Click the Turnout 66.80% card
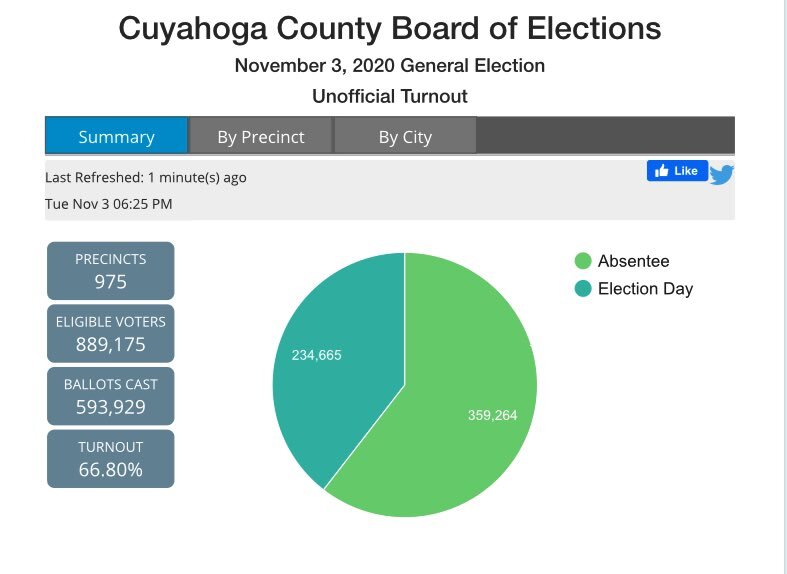The width and height of the screenshot is (787, 574). [x=110, y=459]
